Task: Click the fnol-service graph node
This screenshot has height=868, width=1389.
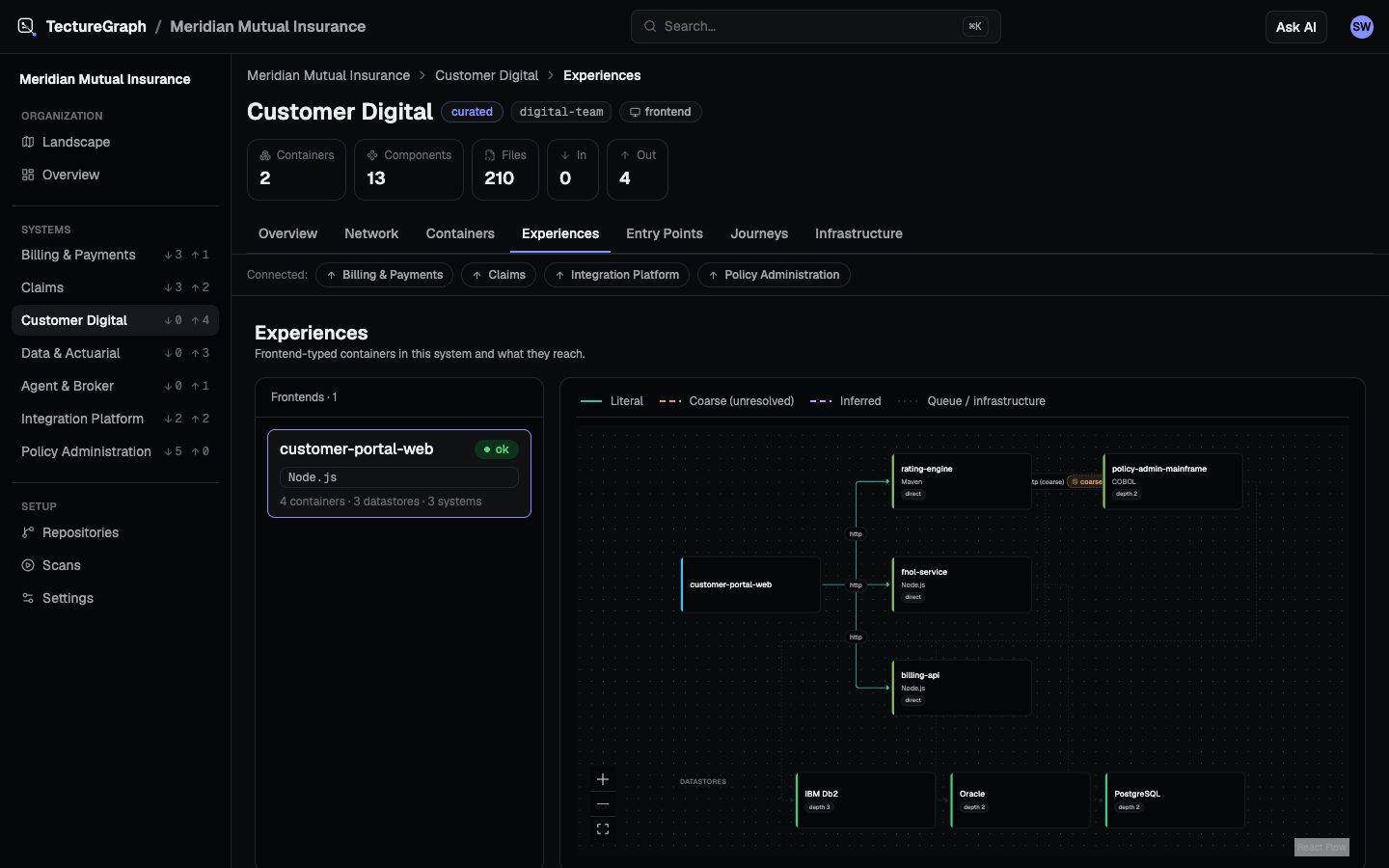Action: click(962, 584)
